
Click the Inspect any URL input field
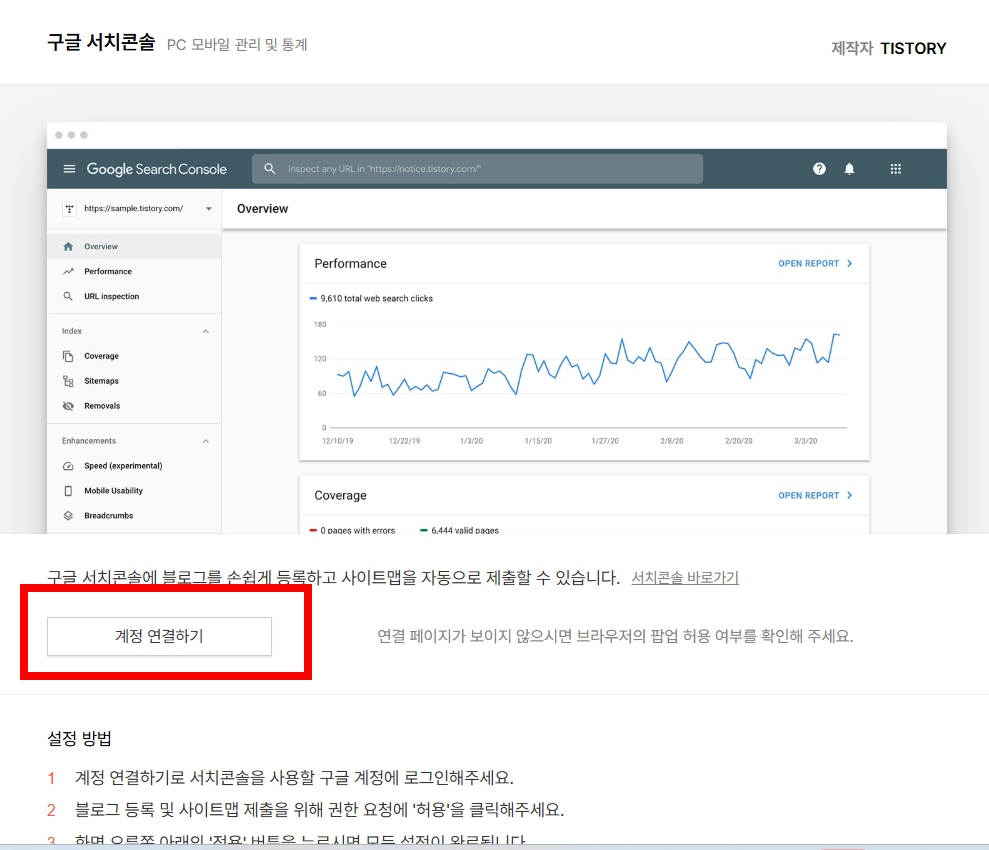[x=477, y=169]
